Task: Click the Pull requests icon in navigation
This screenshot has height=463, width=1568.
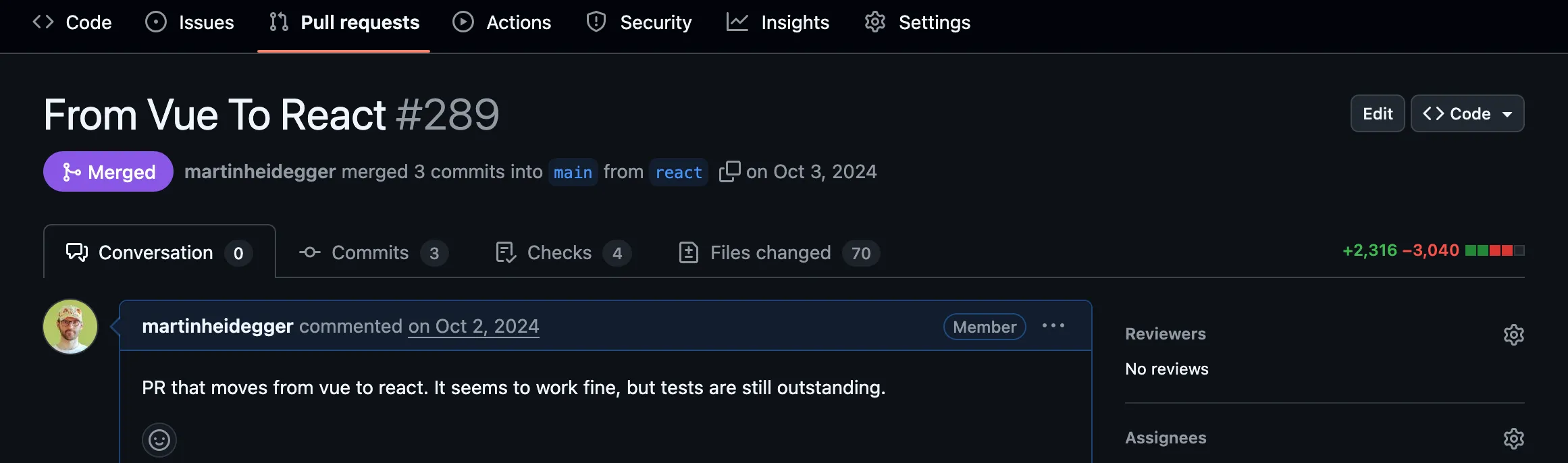Action: point(278,22)
